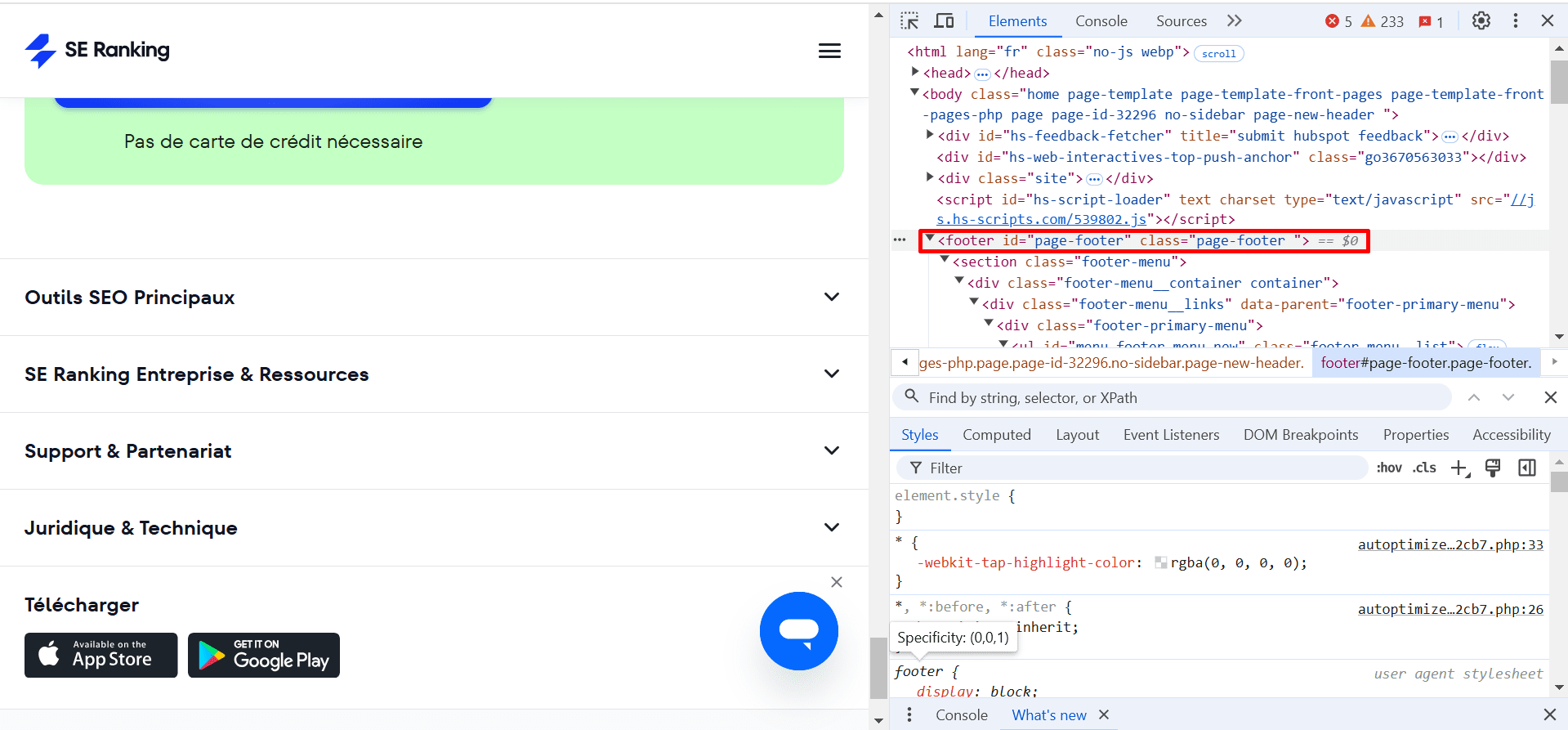Open autoptimize…2cb7.php:33 source link
This screenshot has height=730, width=1568.
(1450, 544)
